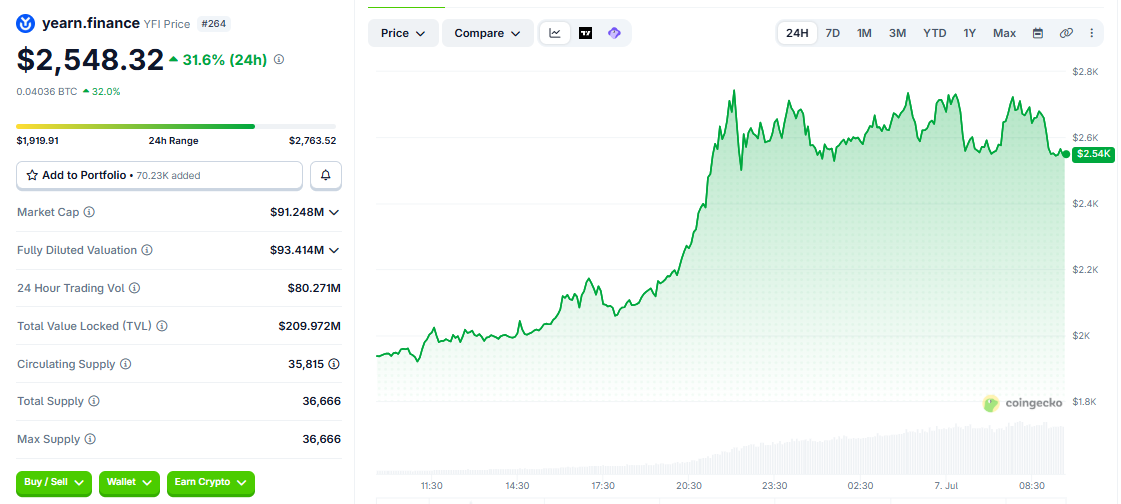Select the line chart view icon

click(x=555, y=33)
